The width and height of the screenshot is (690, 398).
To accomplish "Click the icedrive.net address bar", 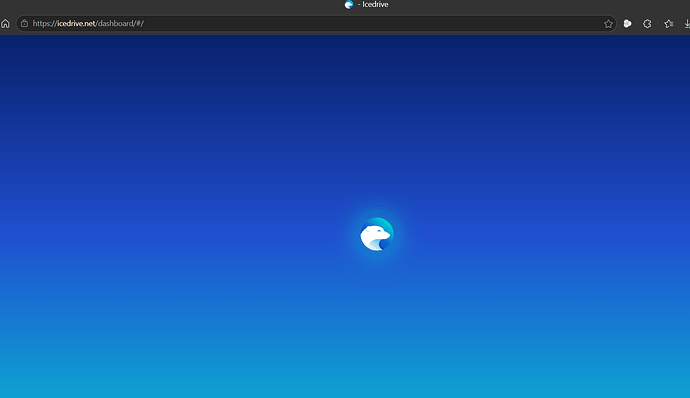I will click(316, 24).
